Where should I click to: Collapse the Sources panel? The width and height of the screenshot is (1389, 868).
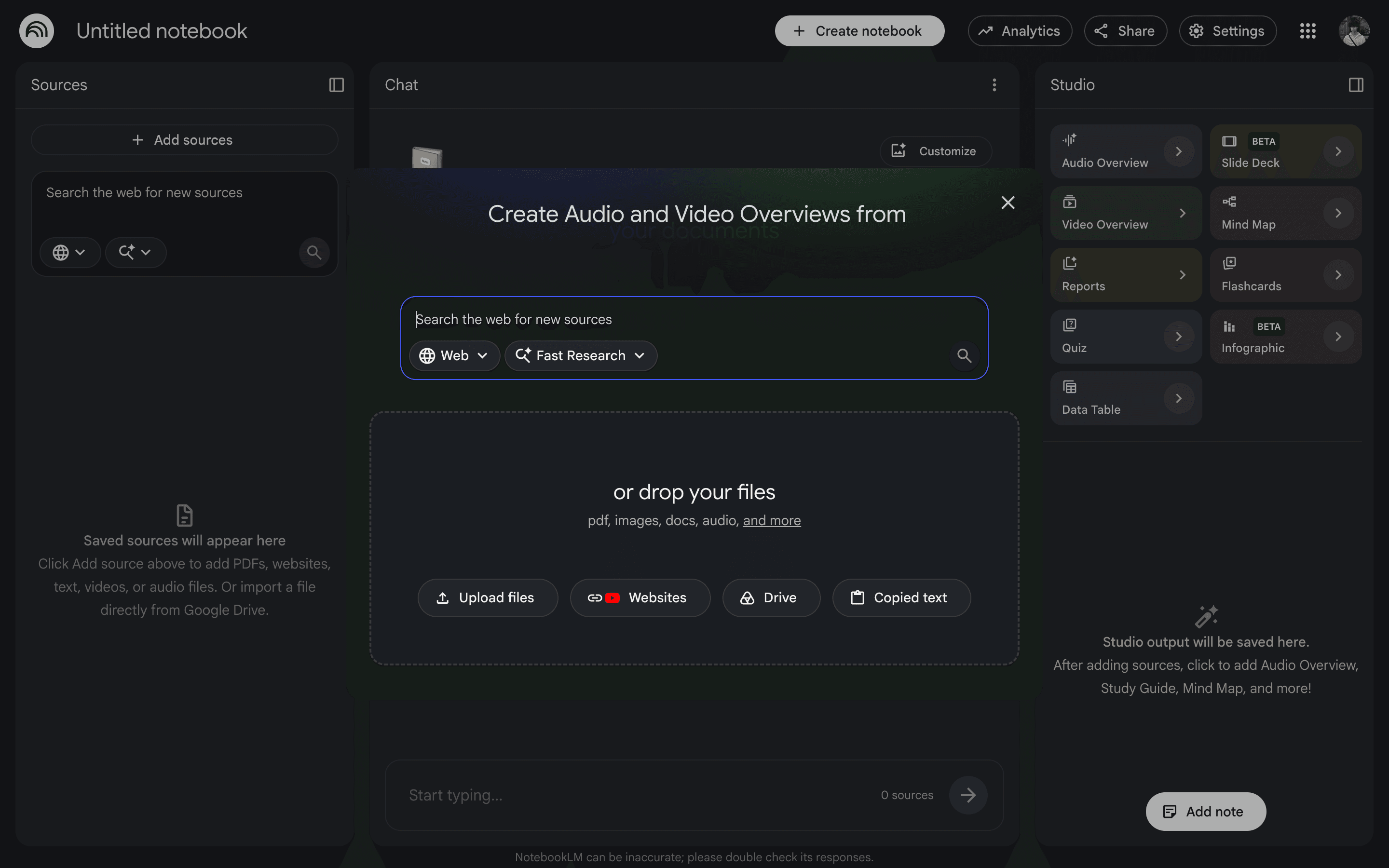pos(336,85)
